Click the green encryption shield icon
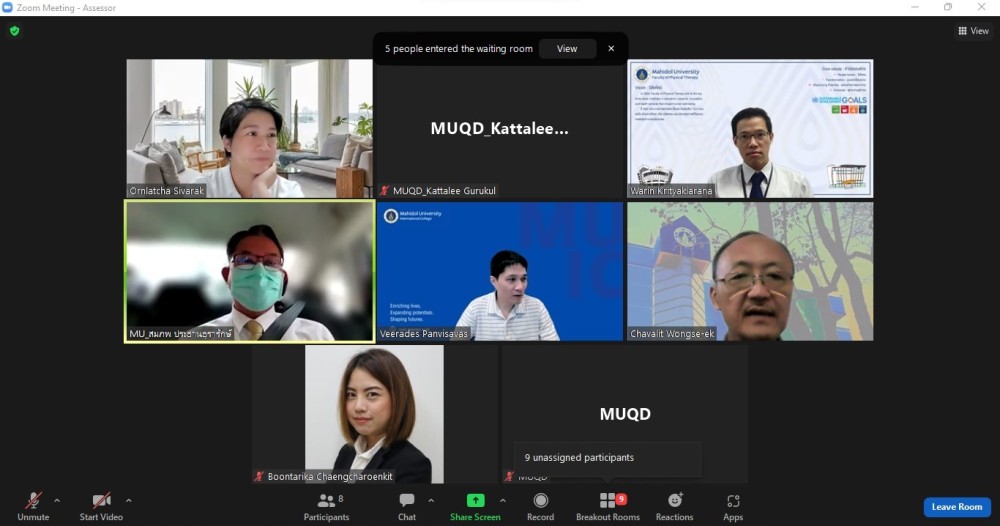The image size is (1000, 526). pos(14,31)
